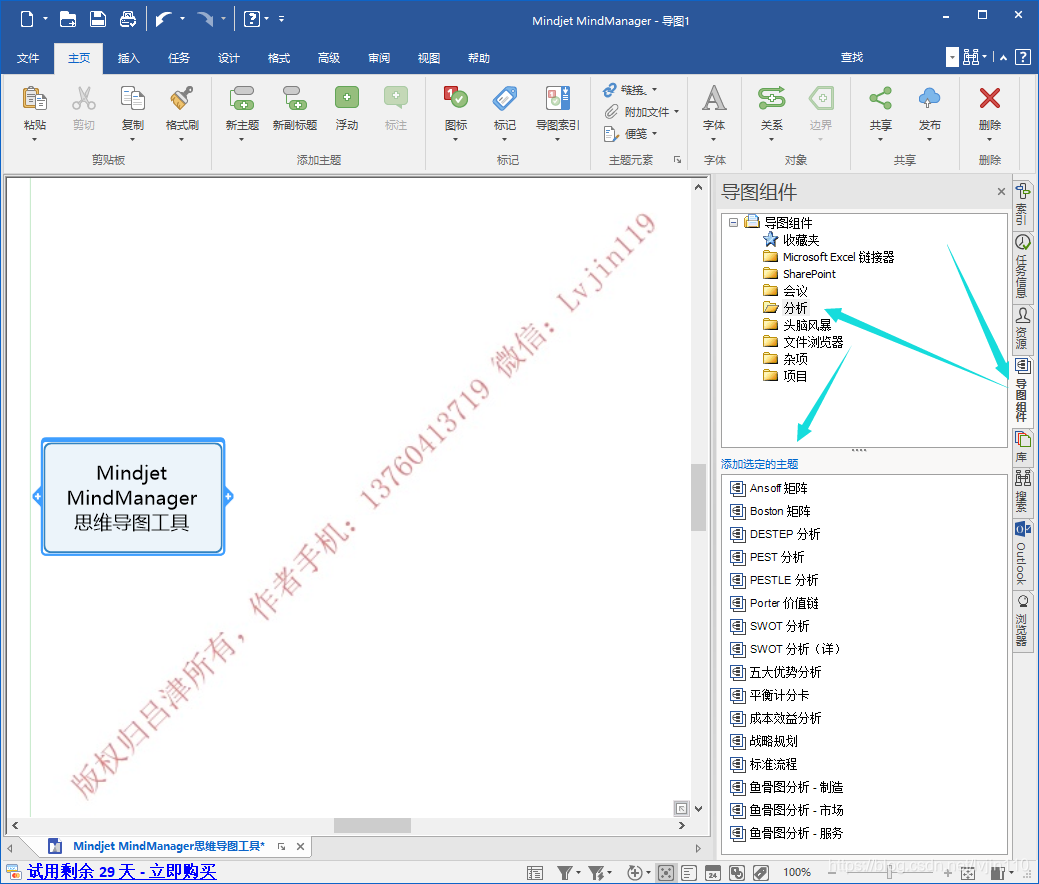Open the Library (库) side tab

tap(1022, 446)
